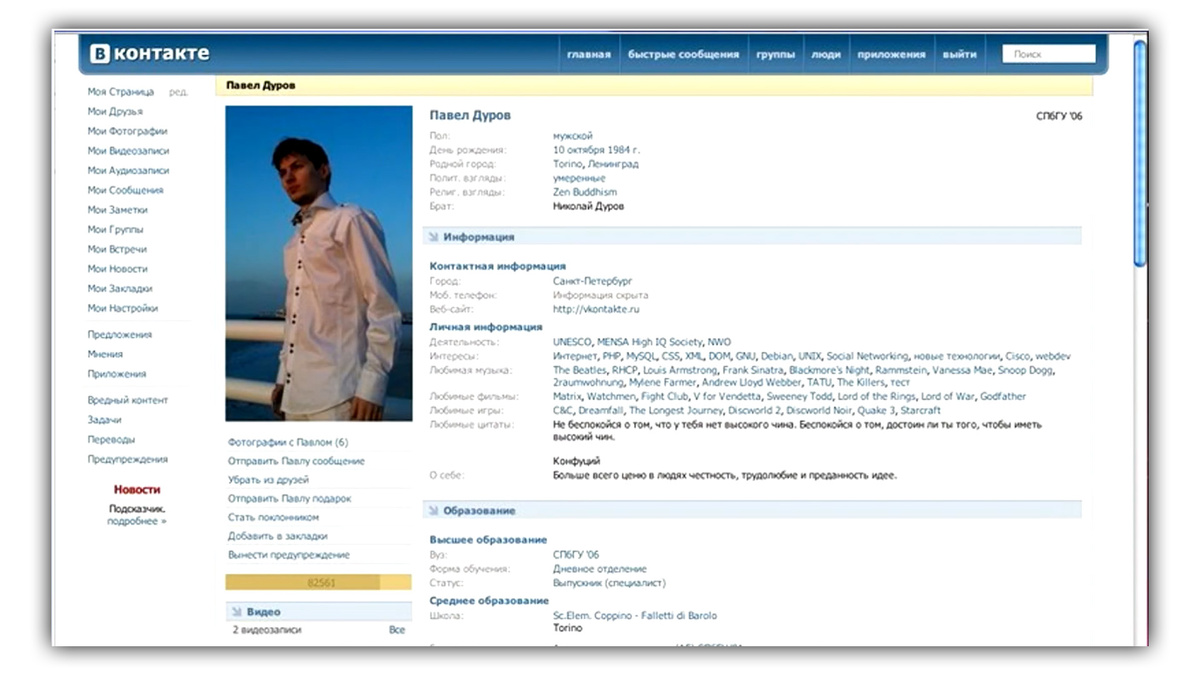Click the Starcraft game link

(920, 410)
